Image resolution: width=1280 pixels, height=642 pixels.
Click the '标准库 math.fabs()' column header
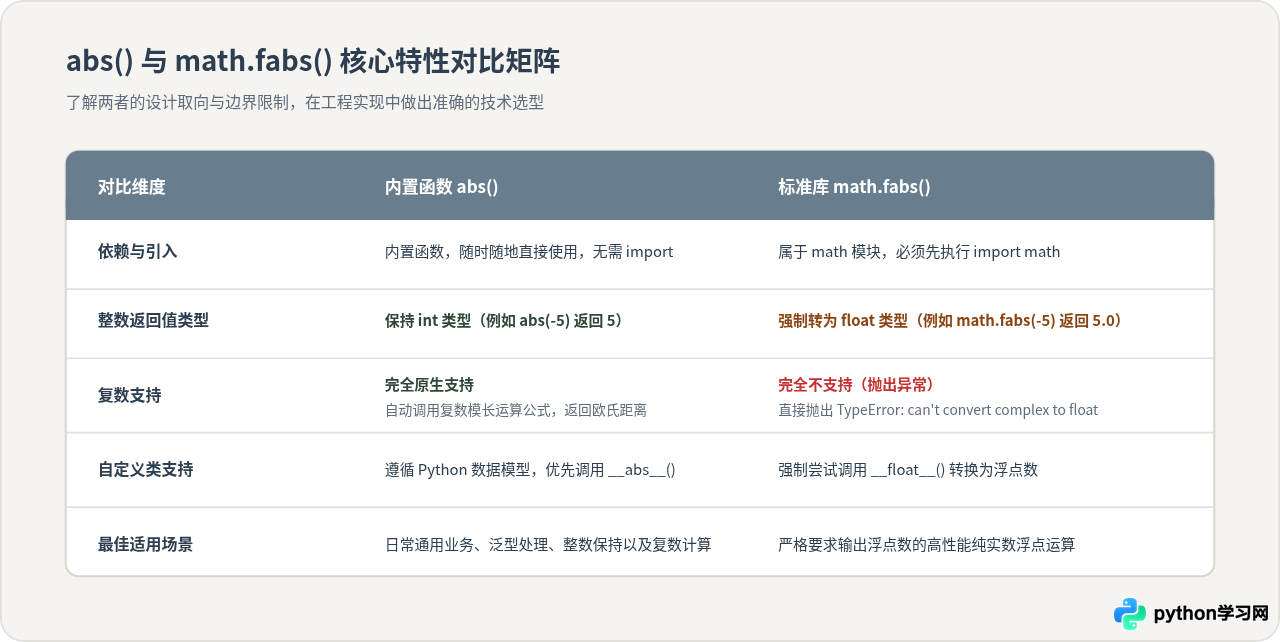(854, 186)
